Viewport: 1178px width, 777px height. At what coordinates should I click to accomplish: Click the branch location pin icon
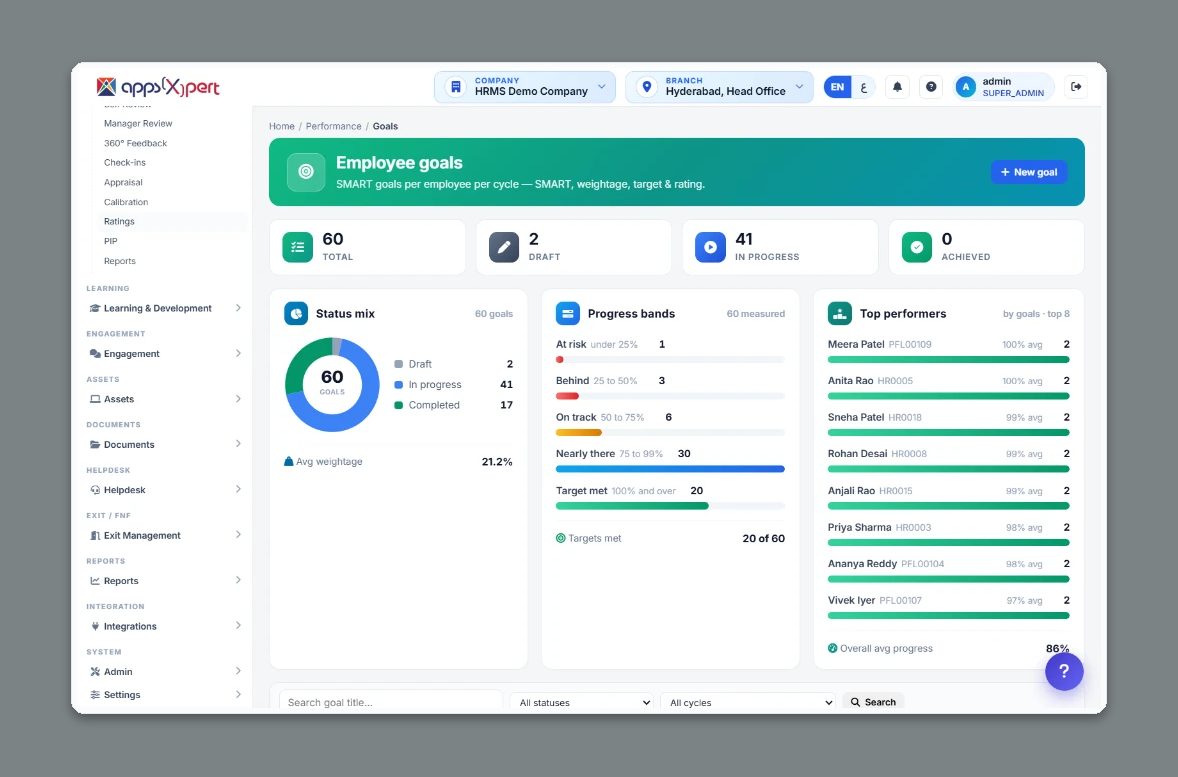point(646,87)
